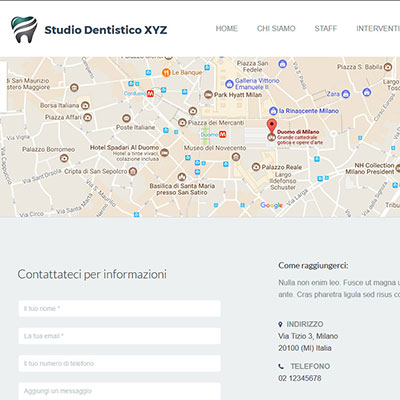400x400 pixels.
Task: Select the Park Hyatt Milan hotel marker
Action: pos(208,95)
